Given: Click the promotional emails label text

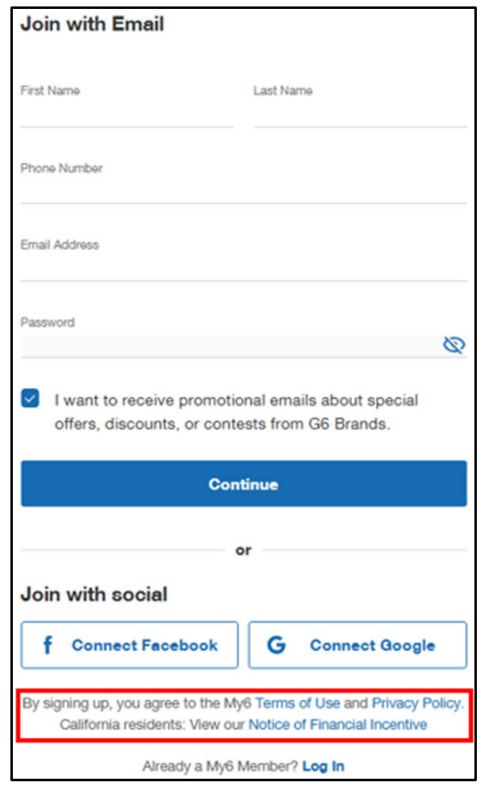Looking at the screenshot, I should (x=236, y=412).
